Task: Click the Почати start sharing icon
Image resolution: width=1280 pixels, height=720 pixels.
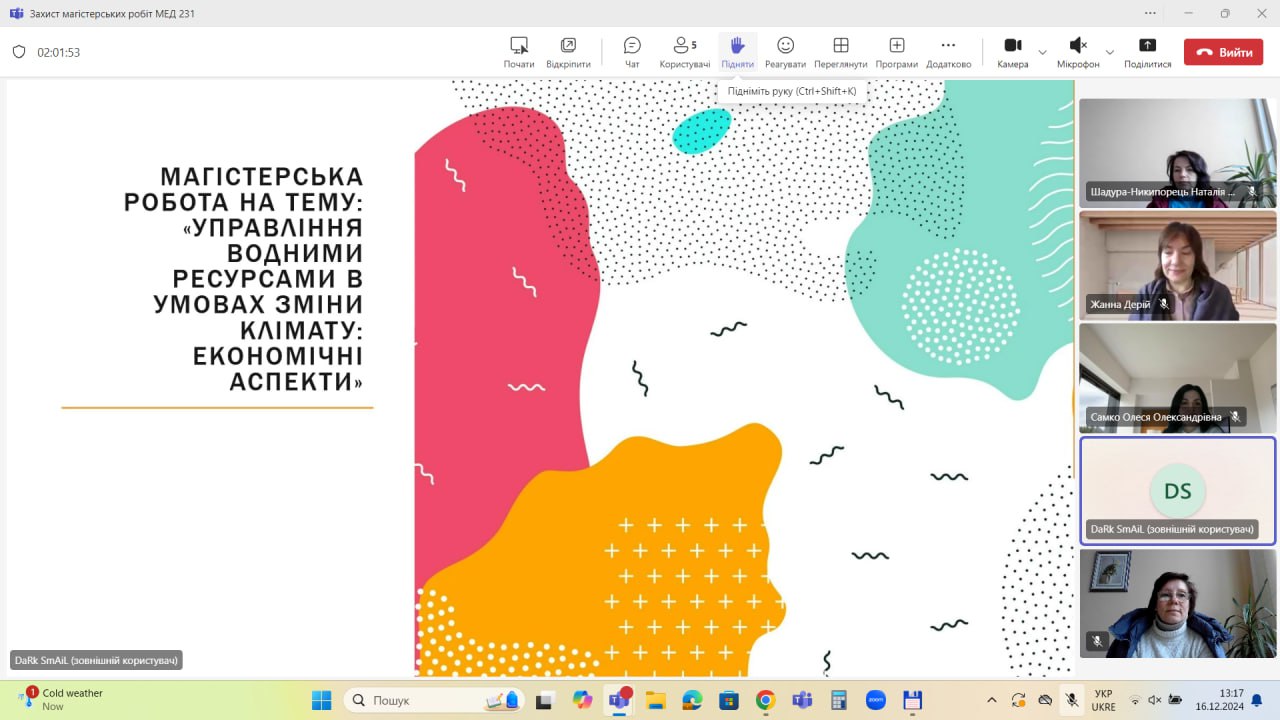Action: coord(519,52)
